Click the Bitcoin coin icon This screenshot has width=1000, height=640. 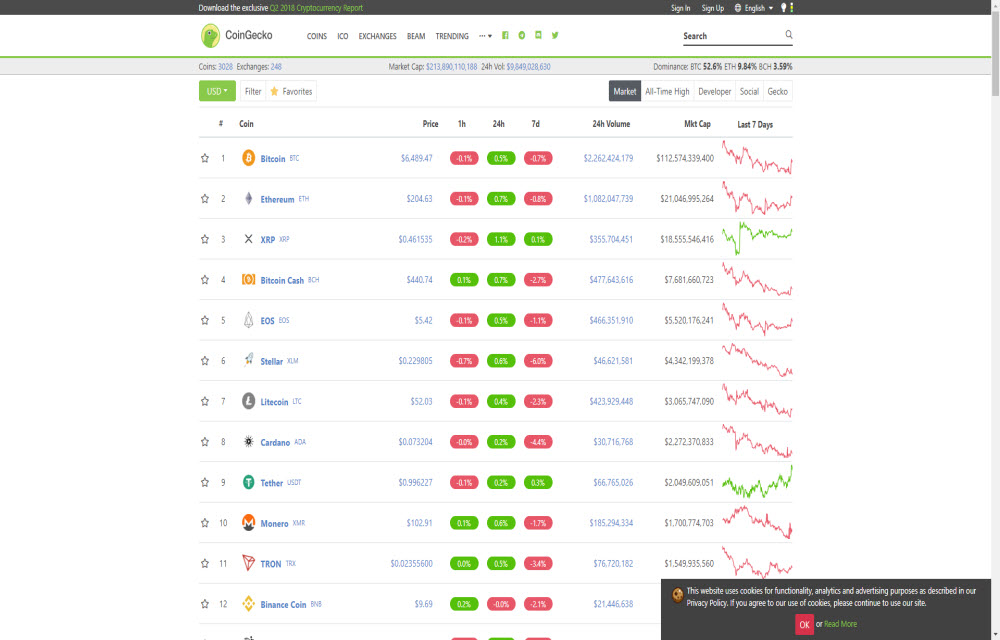[x=248, y=157]
